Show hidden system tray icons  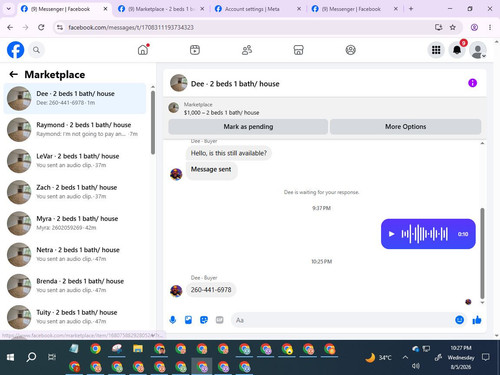[x=405, y=357]
